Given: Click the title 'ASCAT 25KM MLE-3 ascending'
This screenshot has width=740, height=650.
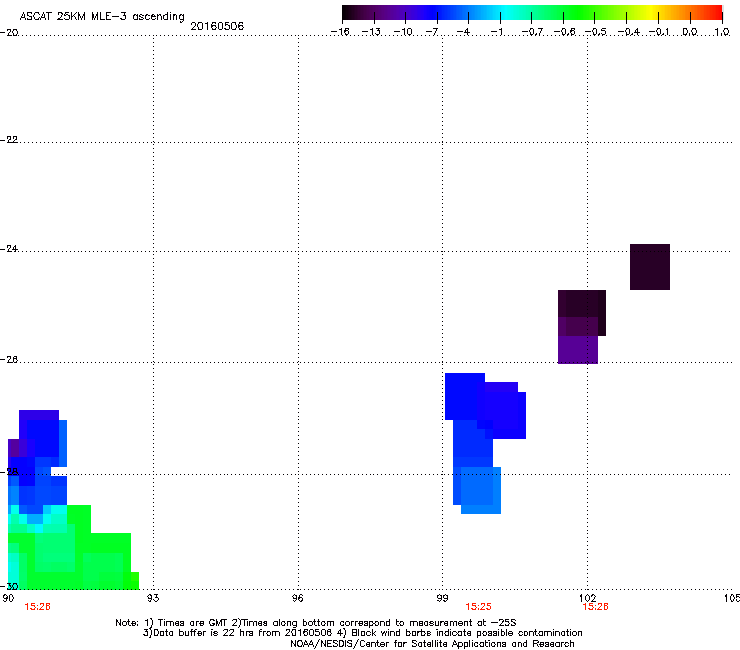Looking at the screenshot, I should 102,17.
